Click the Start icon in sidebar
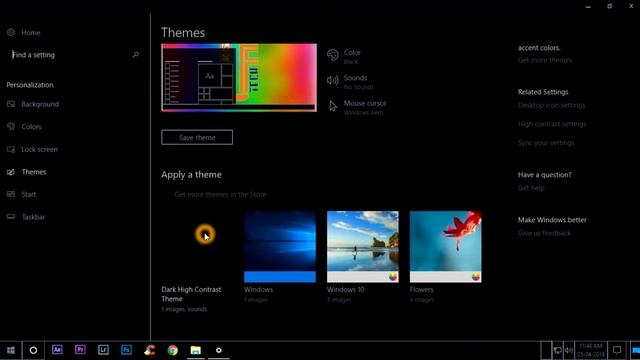The width and height of the screenshot is (640, 360). pos(11,194)
